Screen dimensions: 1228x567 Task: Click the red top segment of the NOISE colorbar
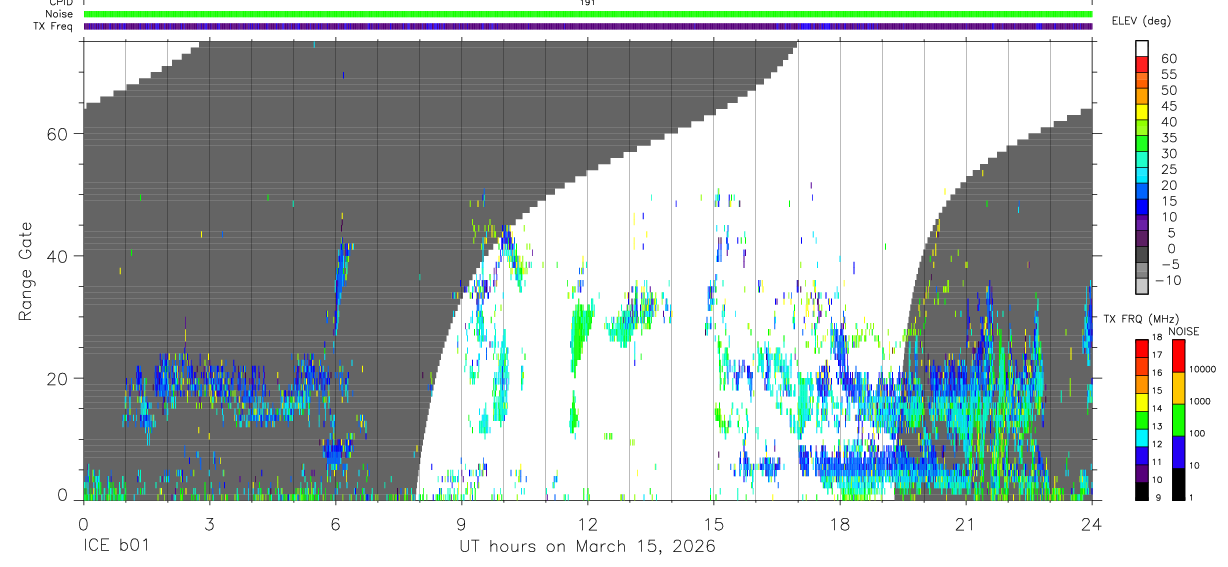tap(1179, 357)
